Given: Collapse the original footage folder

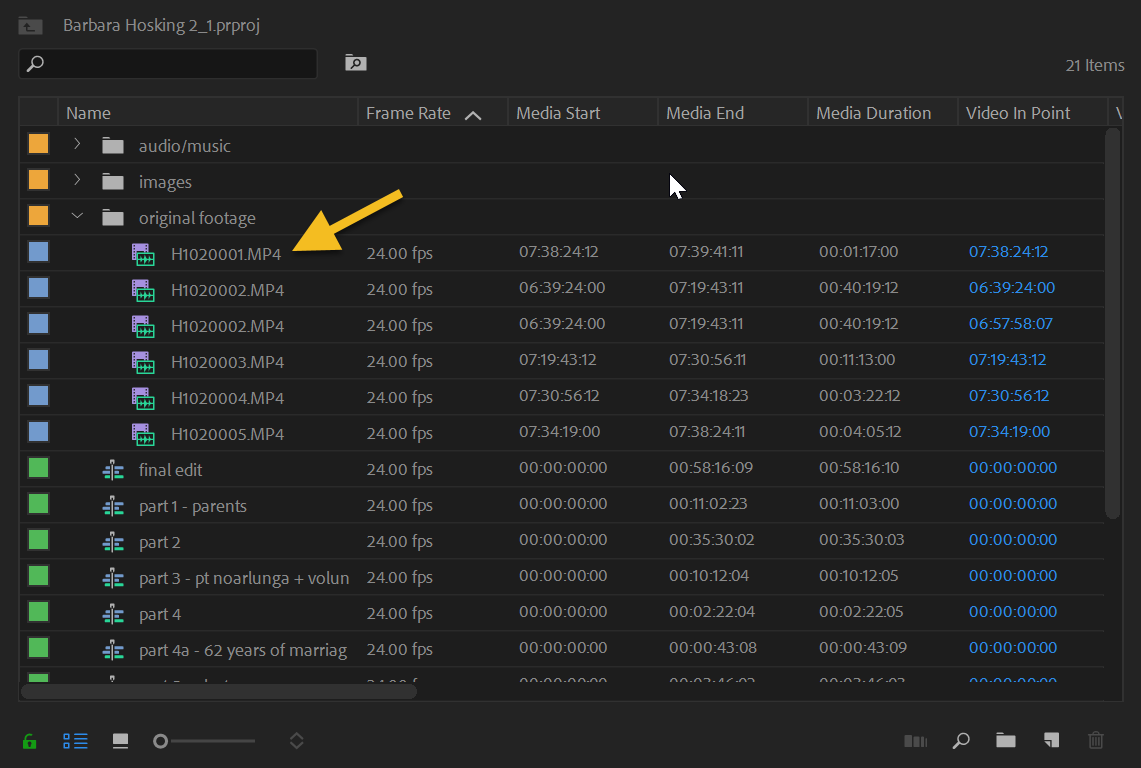Looking at the screenshot, I should point(77,216).
